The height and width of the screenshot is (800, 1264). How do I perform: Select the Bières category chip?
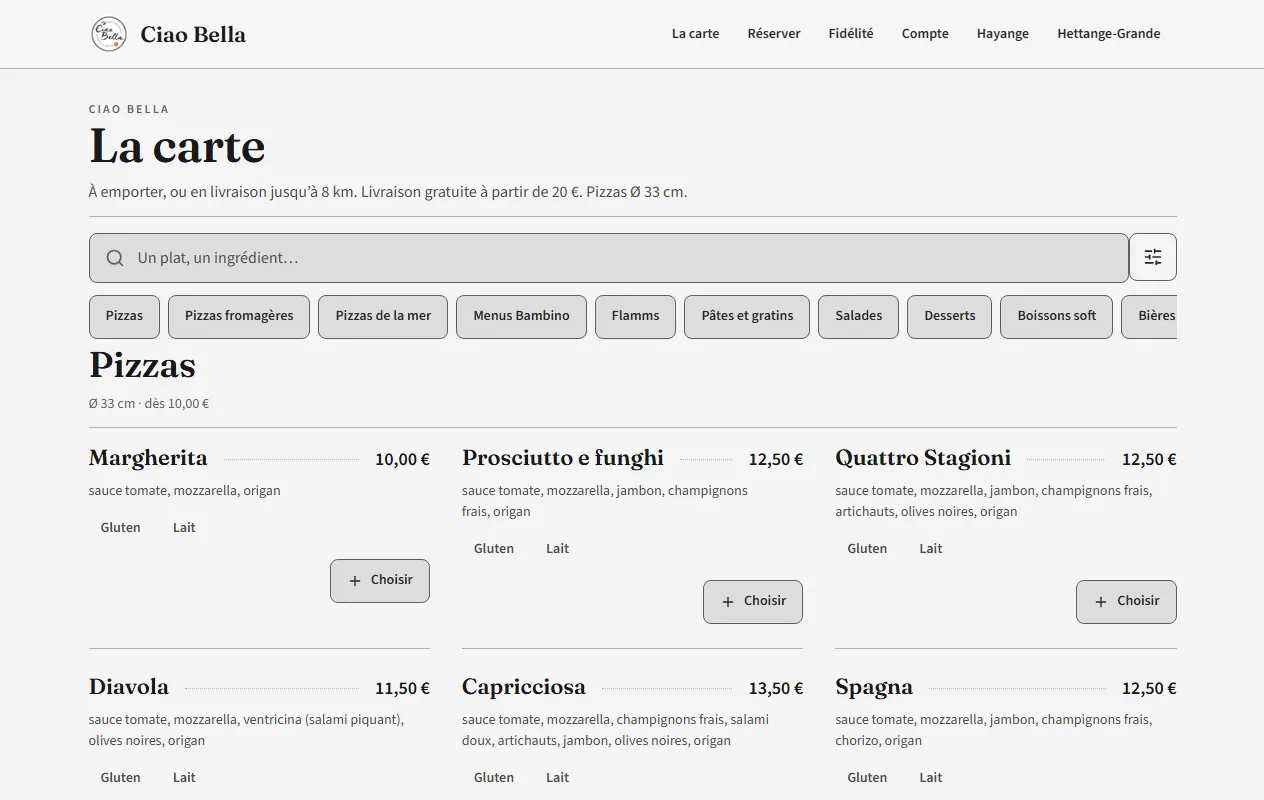(1151, 316)
